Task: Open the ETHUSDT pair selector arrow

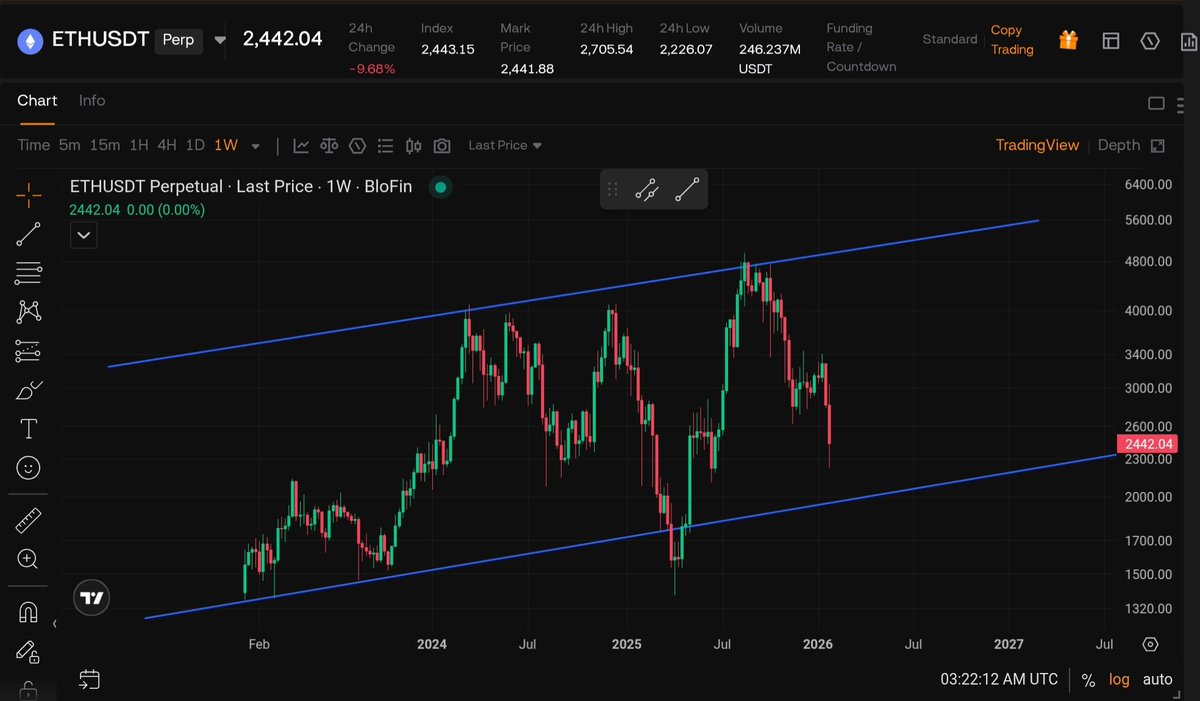Action: tap(218, 41)
